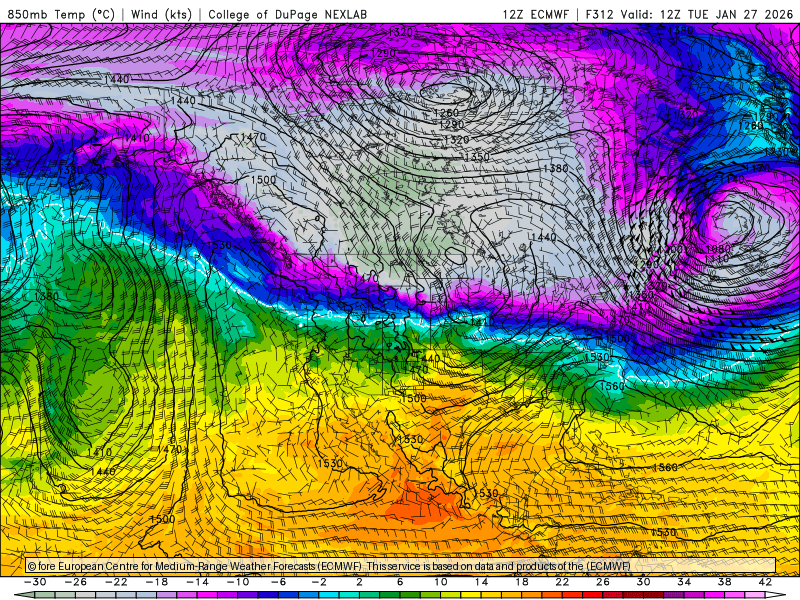Click the 38 label on the temperature scale
This screenshot has width=800, height=600.
724,582
